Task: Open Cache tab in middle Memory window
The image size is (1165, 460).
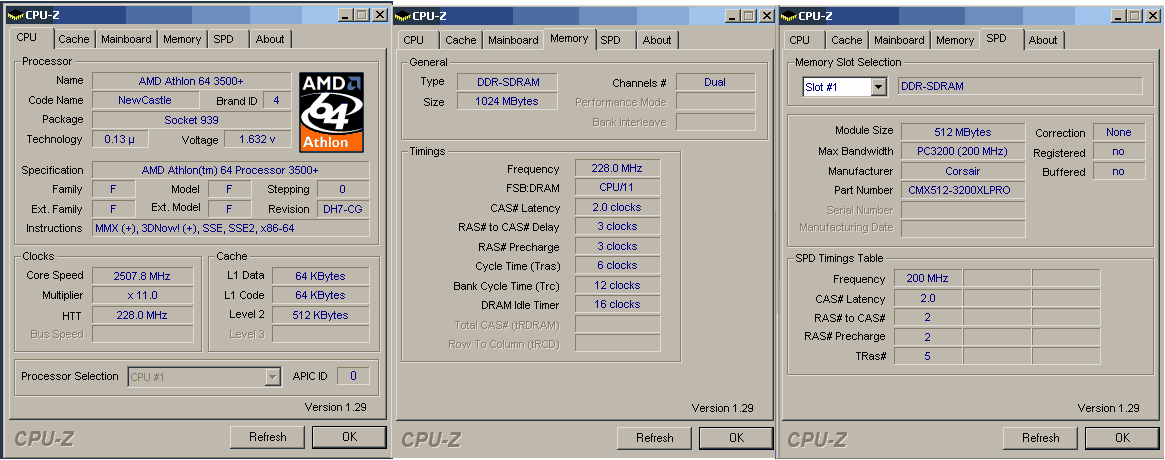Action: tap(461, 40)
